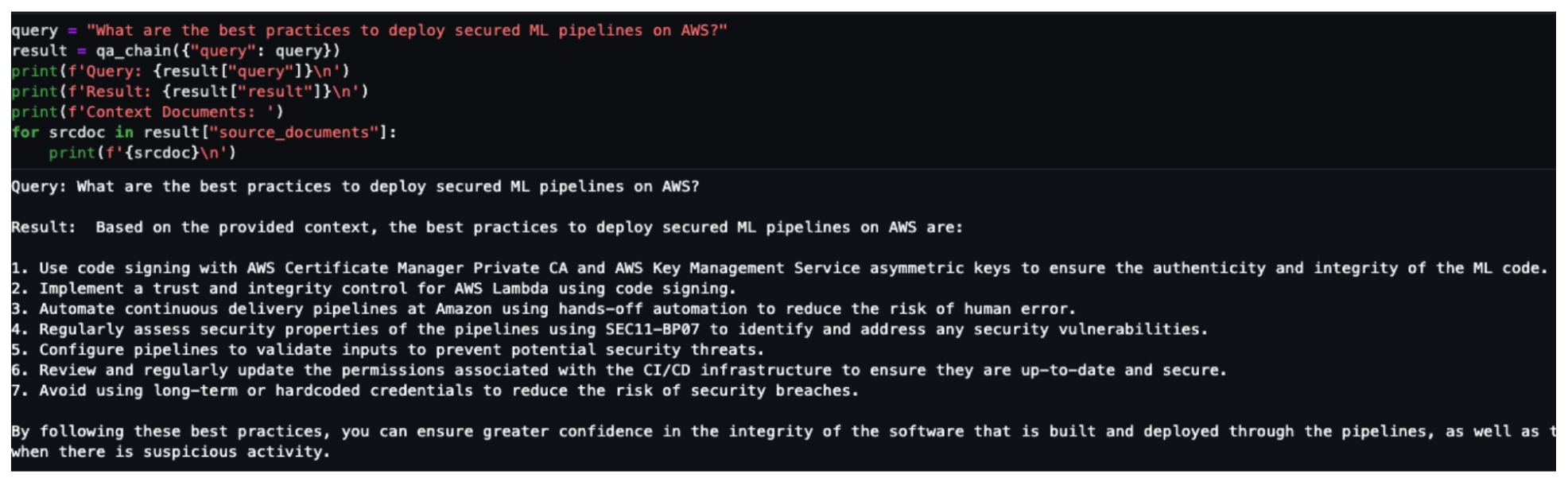Viewport: 1568px width, 482px height.
Task: Click output item 7 about hardcoded credentials
Action: [435, 391]
